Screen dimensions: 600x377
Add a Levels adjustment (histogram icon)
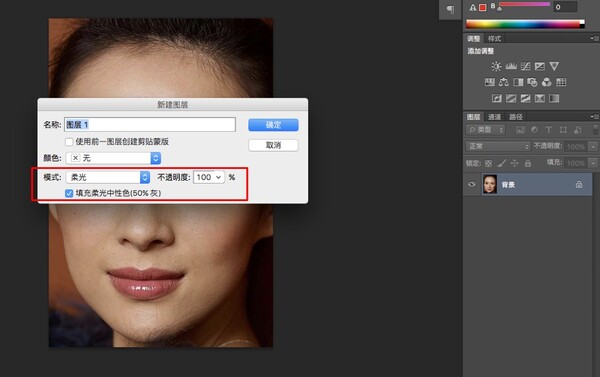[511, 66]
